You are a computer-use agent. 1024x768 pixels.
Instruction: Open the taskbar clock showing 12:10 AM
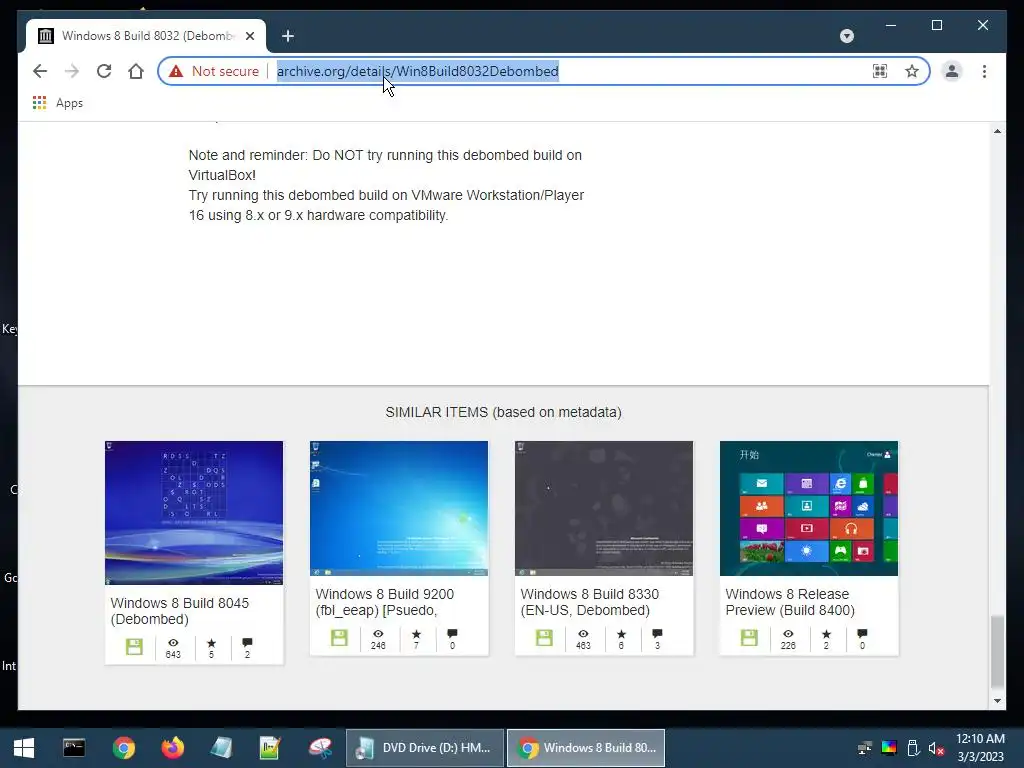[x=980, y=748]
